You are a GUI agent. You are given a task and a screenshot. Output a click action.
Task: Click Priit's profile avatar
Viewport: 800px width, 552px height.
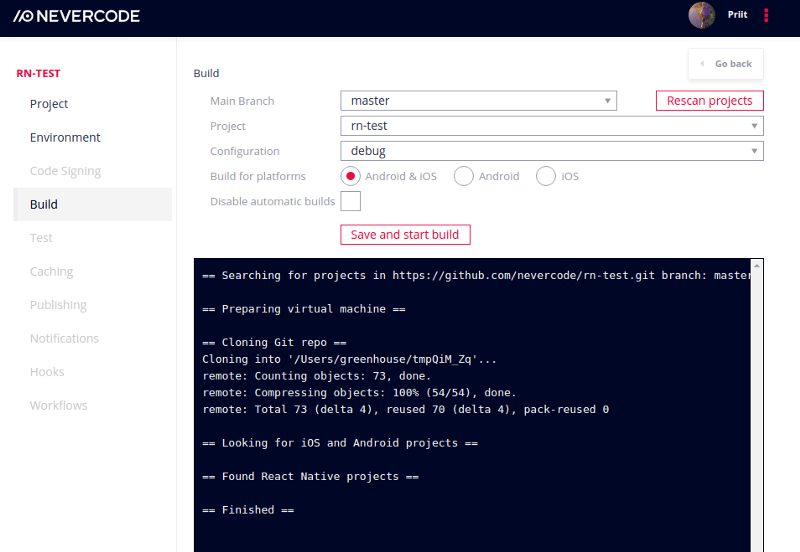click(x=702, y=15)
